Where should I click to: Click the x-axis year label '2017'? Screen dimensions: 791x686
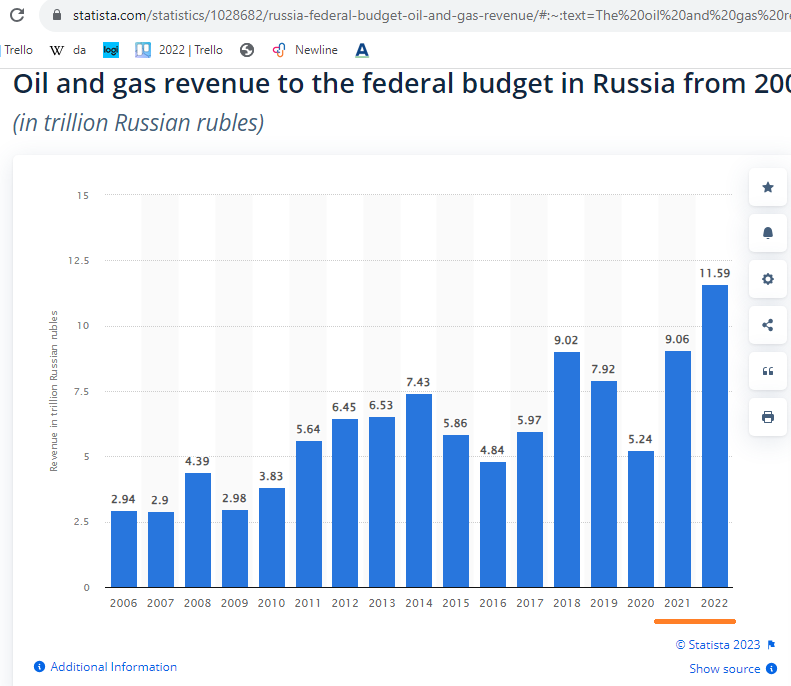(x=530, y=603)
